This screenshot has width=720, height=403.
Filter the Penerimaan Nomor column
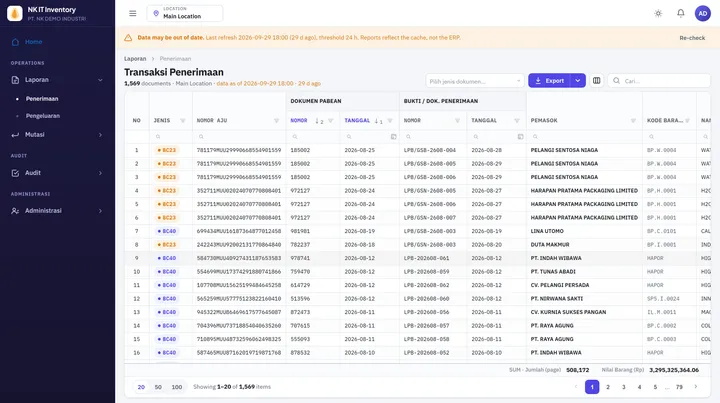[x=457, y=121]
